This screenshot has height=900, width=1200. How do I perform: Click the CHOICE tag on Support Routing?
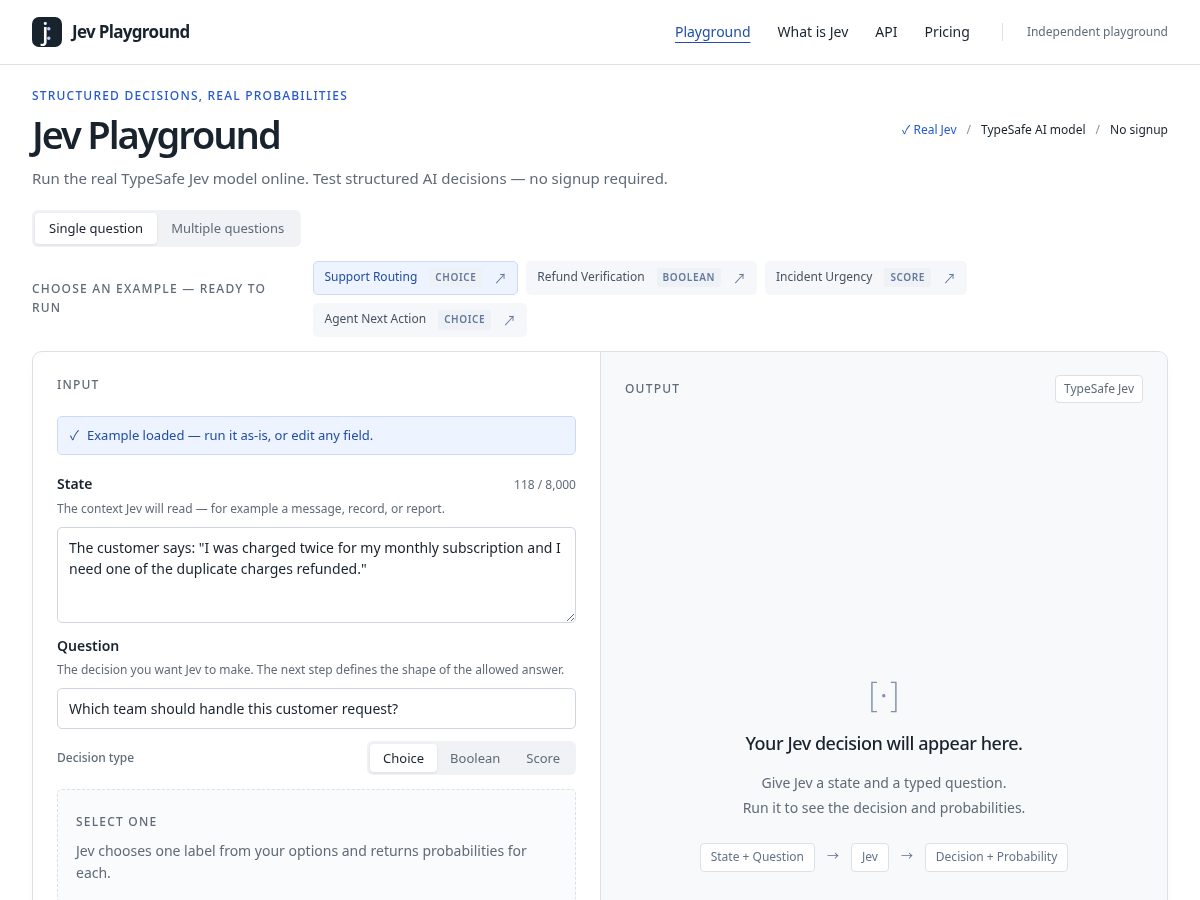[x=456, y=278]
